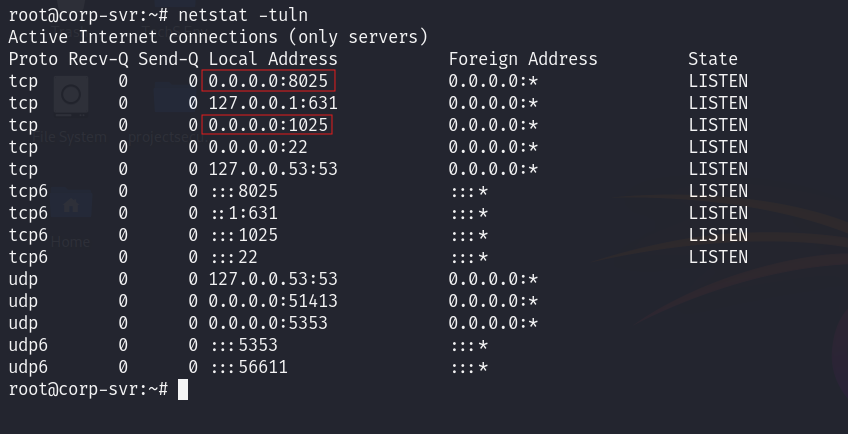The height and width of the screenshot is (434, 848).
Task: Click the "State" column header
Action: coord(713,59)
